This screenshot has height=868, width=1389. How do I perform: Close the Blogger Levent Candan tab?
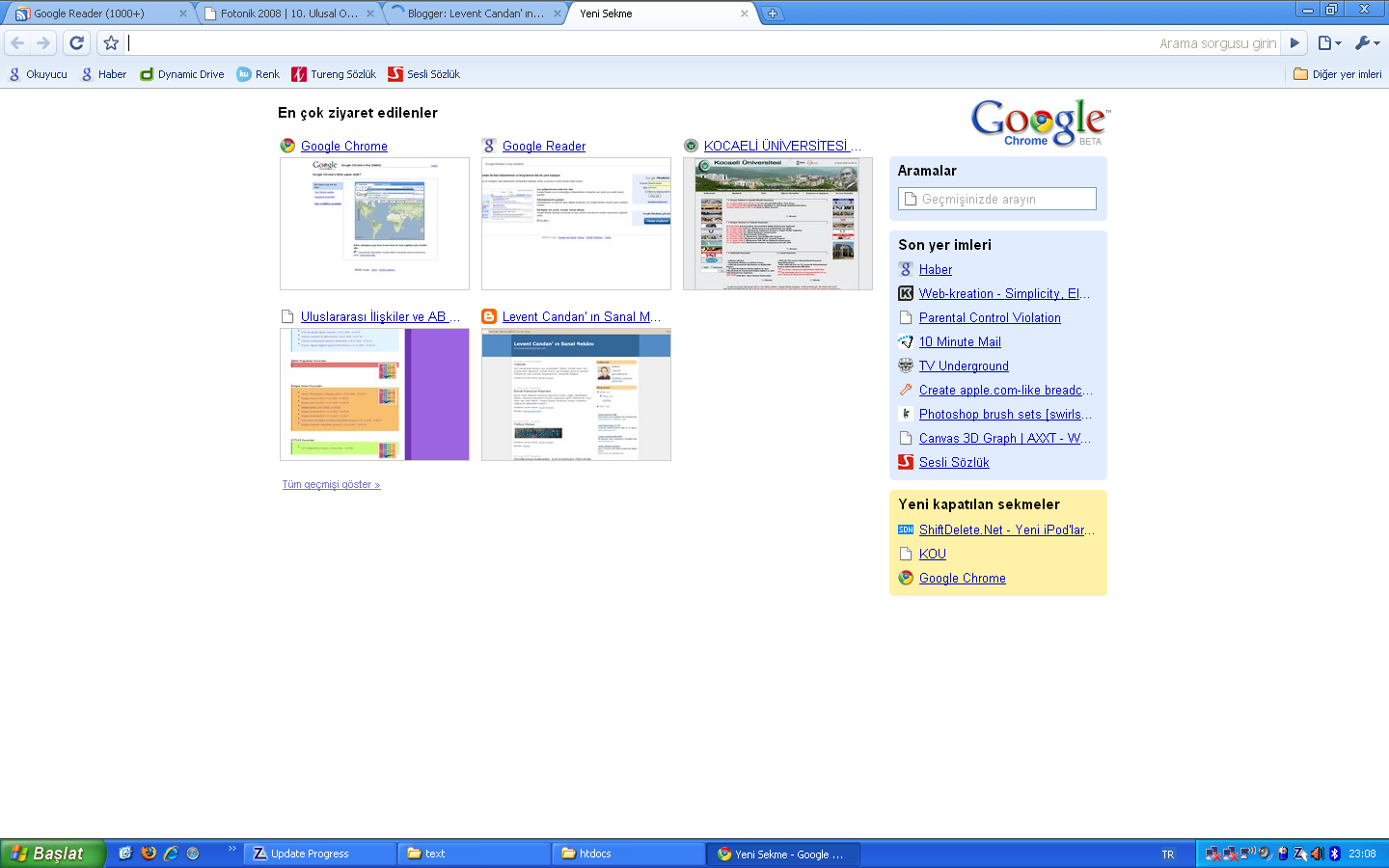[x=558, y=14]
